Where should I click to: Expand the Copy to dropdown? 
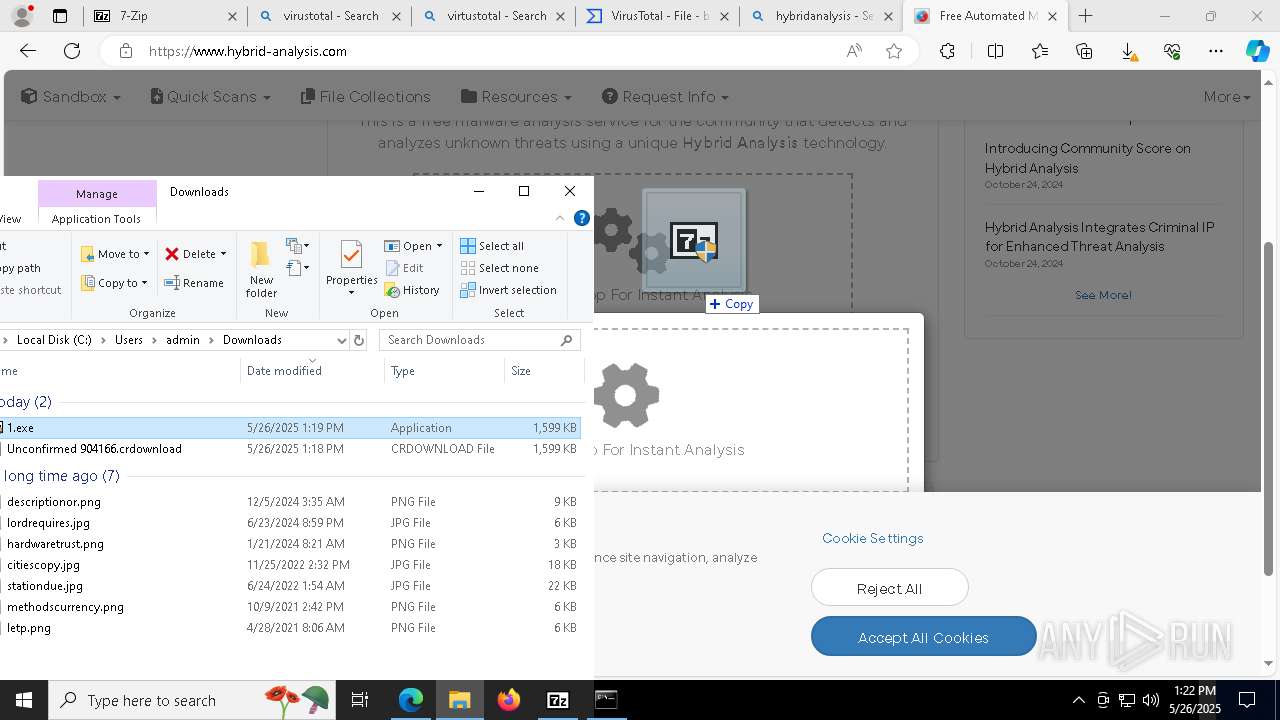144,283
